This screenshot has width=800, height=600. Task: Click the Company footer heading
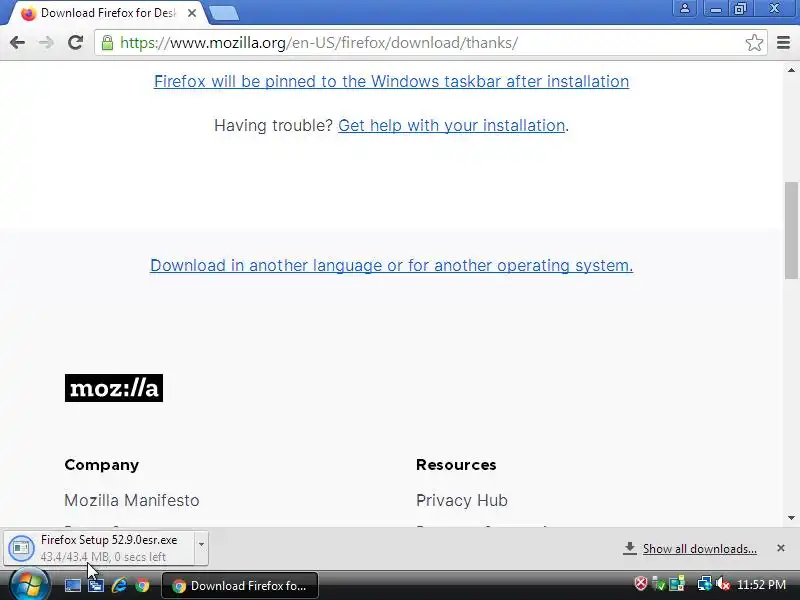pos(102,465)
